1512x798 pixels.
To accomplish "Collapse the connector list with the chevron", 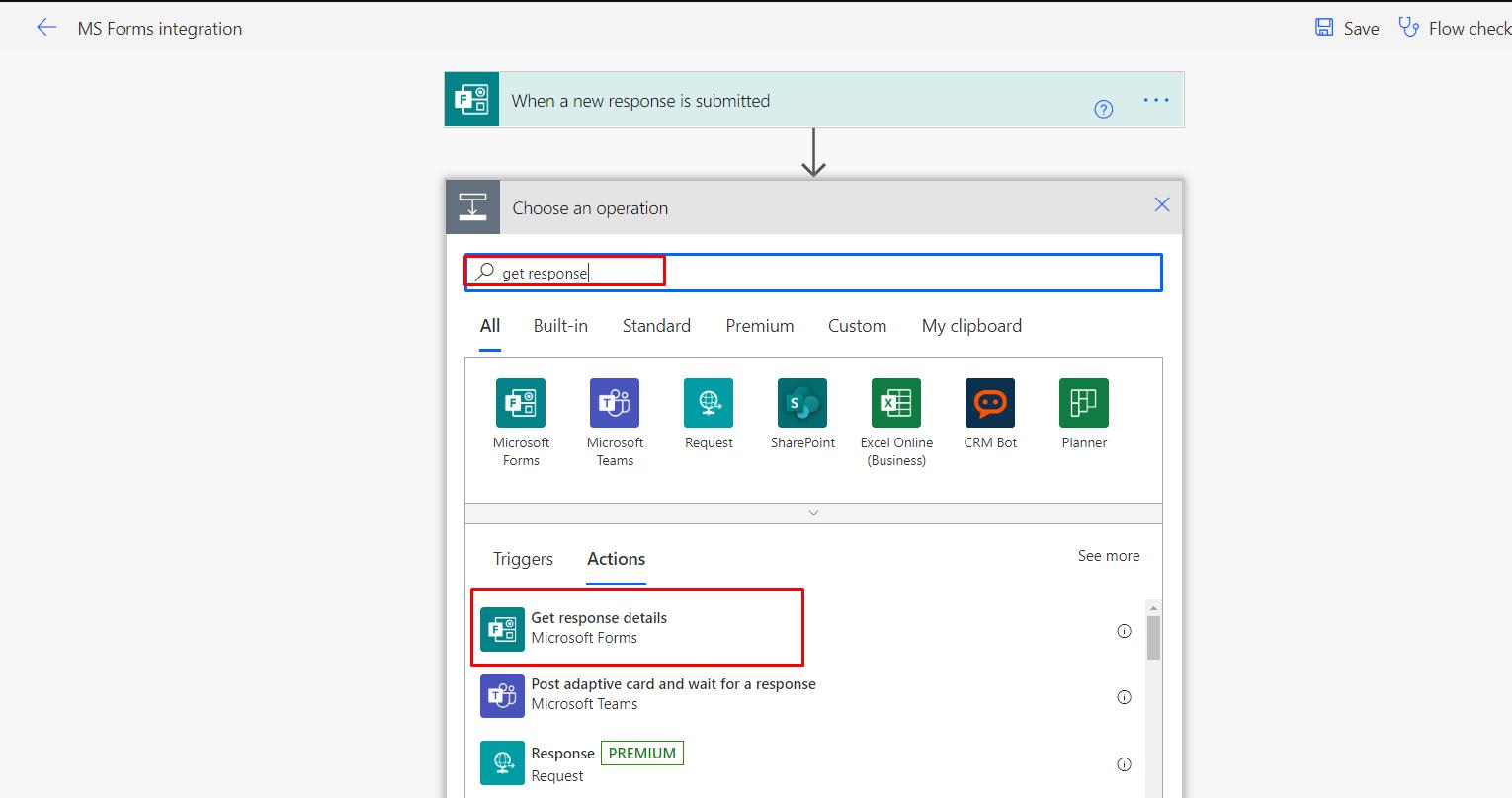I will [x=813, y=513].
